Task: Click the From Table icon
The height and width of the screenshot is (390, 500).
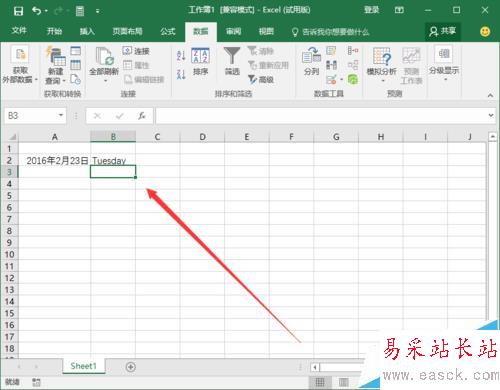Action: [x=76, y=65]
